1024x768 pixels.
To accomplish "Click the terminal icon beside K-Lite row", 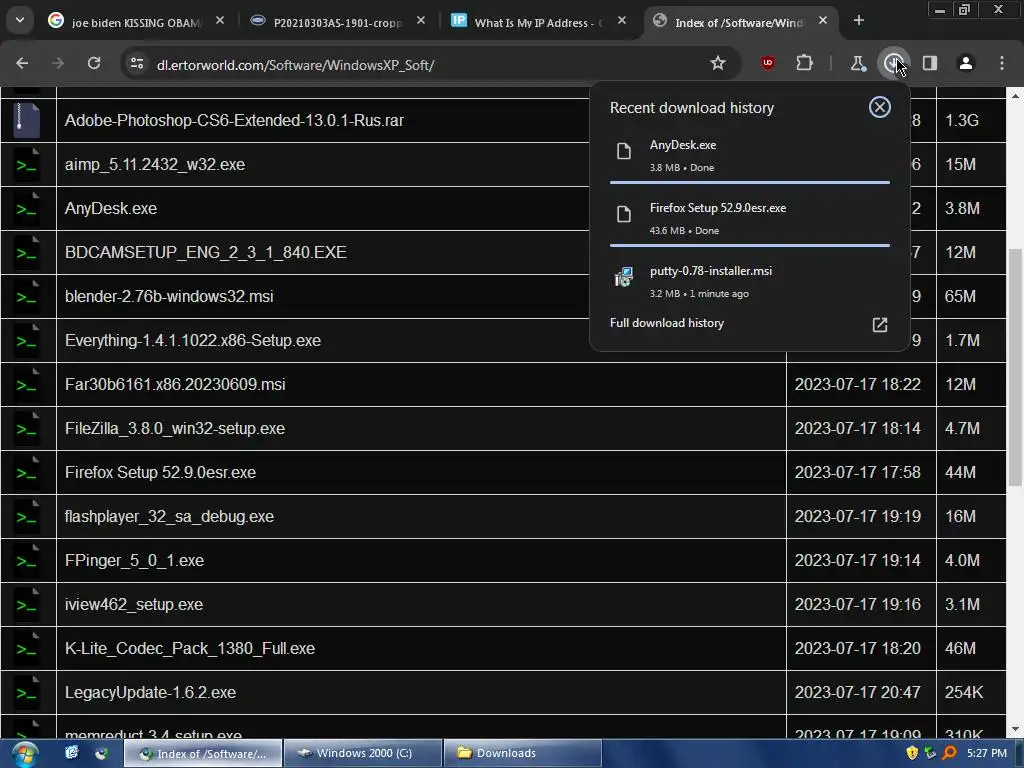I will point(27,648).
